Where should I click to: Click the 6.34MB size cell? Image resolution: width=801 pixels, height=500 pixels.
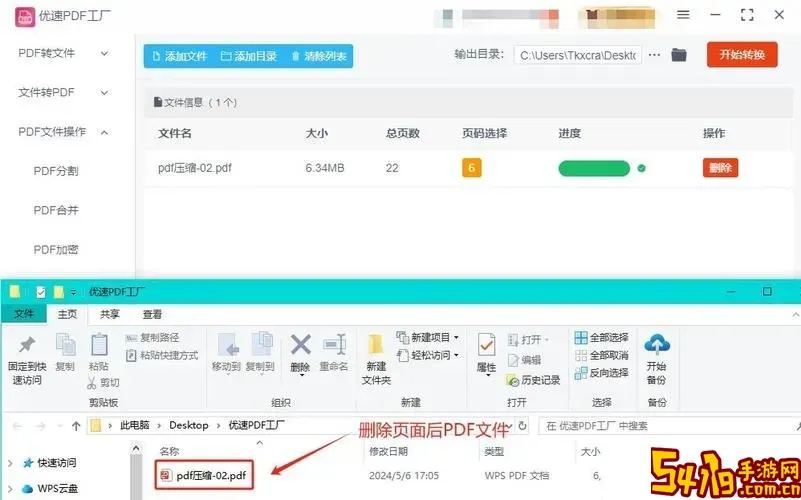(325, 168)
